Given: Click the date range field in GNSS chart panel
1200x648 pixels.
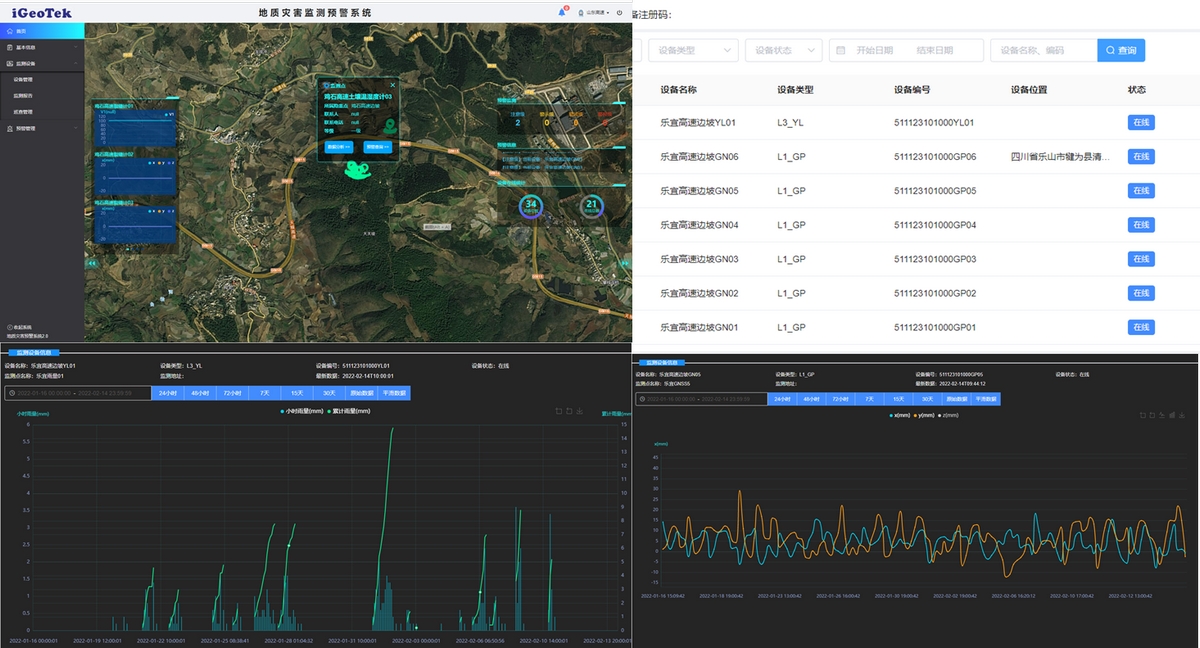Looking at the screenshot, I should pos(700,399).
